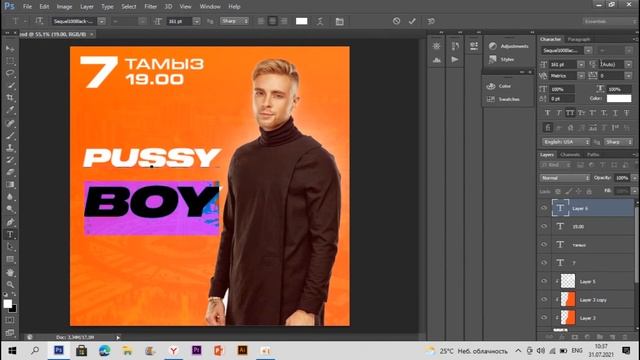
Task: Right align text in options bar
Action: click(284, 21)
